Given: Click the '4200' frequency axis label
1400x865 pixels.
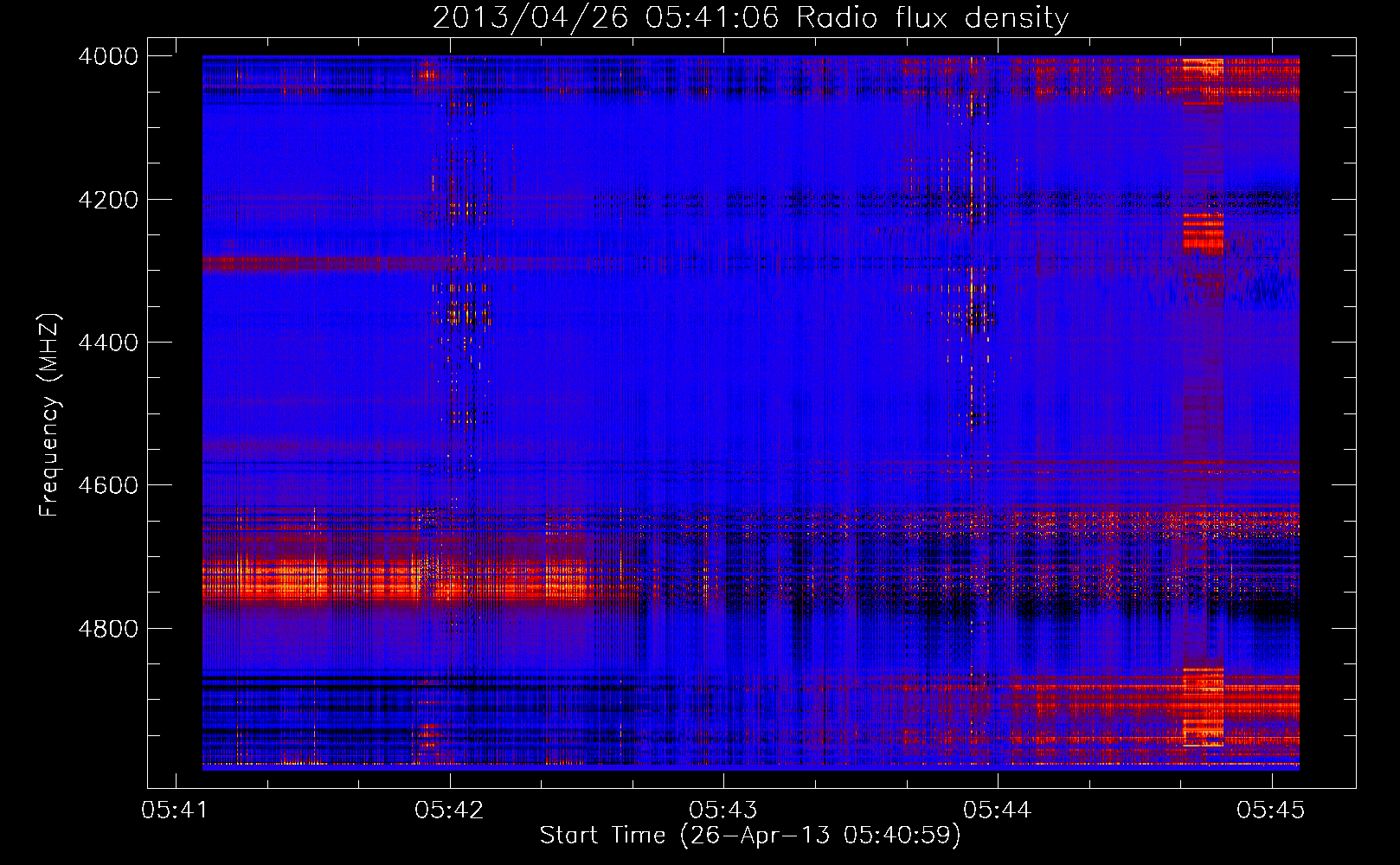Looking at the screenshot, I should click(108, 200).
